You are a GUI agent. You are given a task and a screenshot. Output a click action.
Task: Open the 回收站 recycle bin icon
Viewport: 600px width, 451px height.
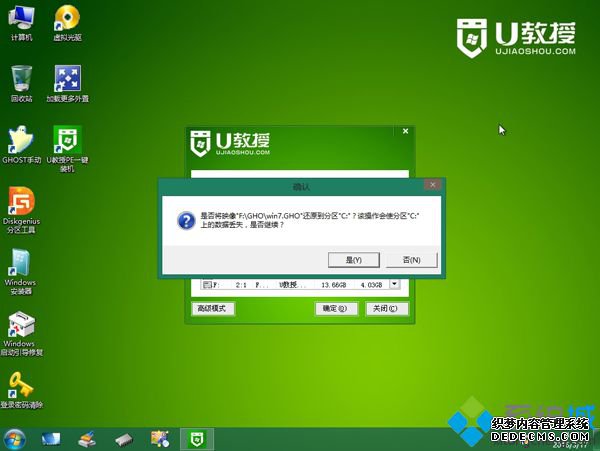[21, 84]
